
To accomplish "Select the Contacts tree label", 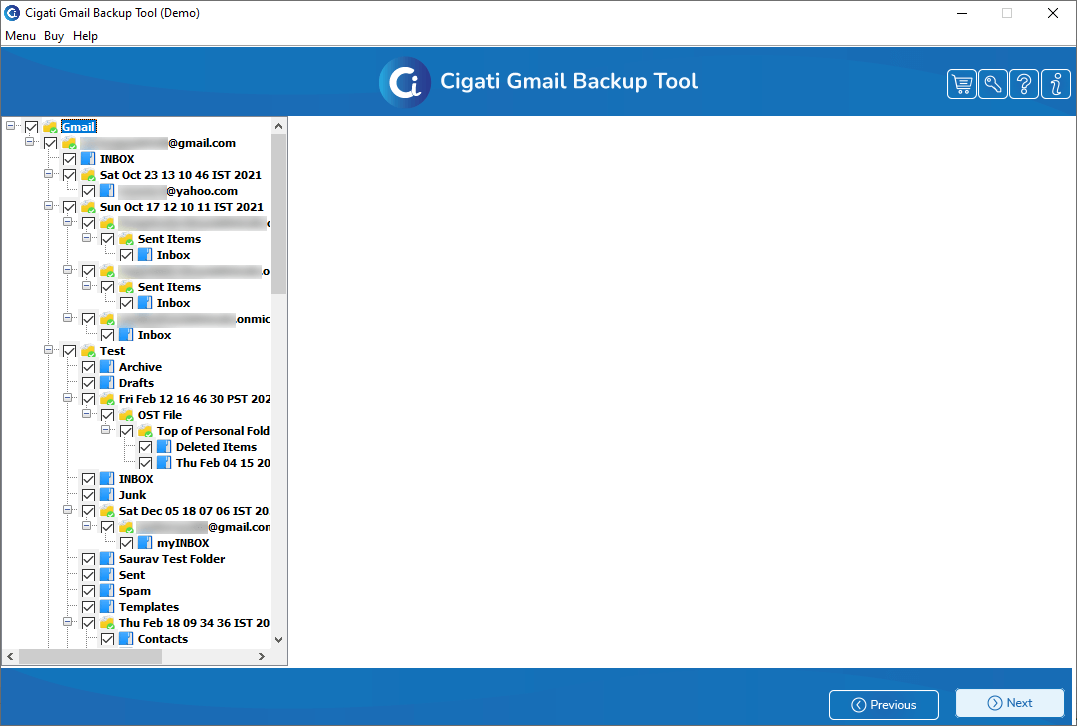I will pos(163,639).
